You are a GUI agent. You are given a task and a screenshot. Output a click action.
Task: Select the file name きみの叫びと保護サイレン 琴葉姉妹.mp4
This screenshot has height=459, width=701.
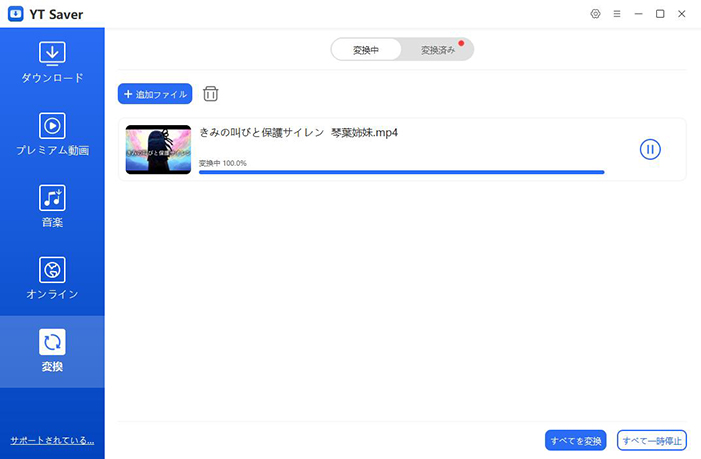[298, 132]
